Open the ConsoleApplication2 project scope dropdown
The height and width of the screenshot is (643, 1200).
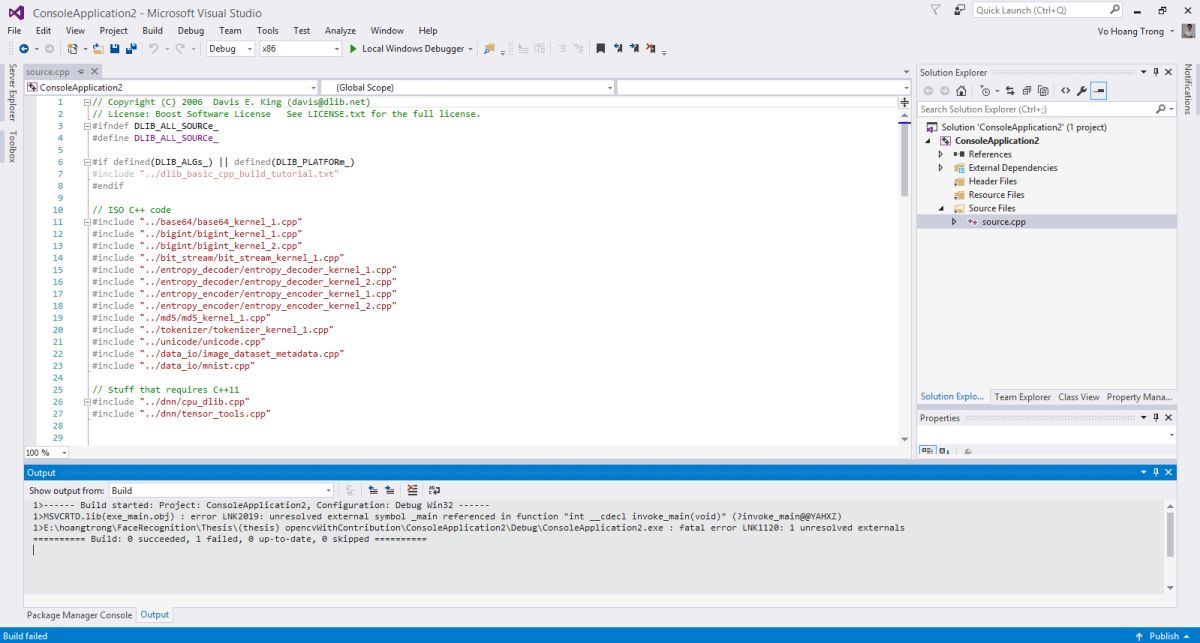coord(171,88)
